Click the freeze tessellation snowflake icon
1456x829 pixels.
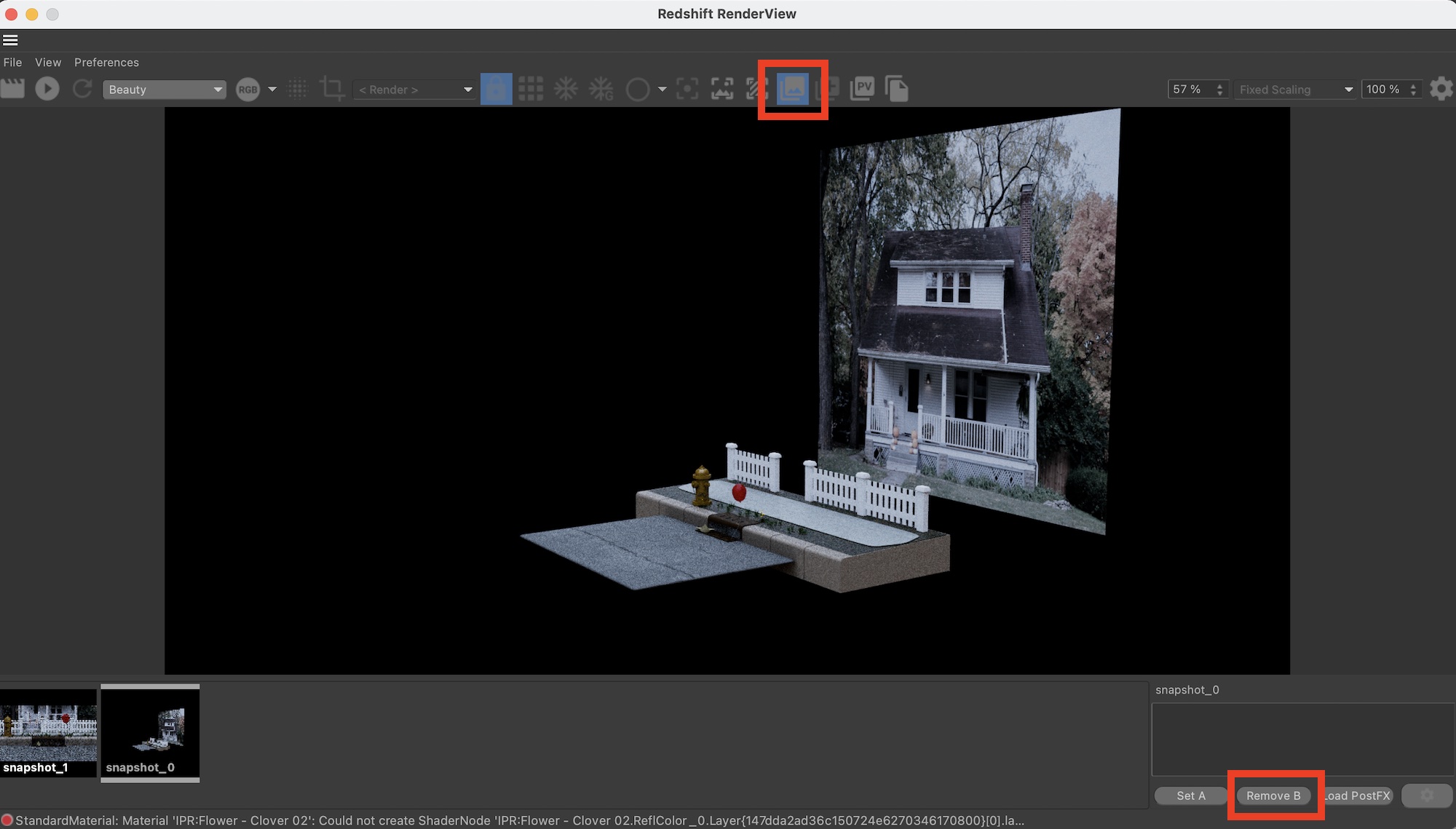[x=566, y=89]
